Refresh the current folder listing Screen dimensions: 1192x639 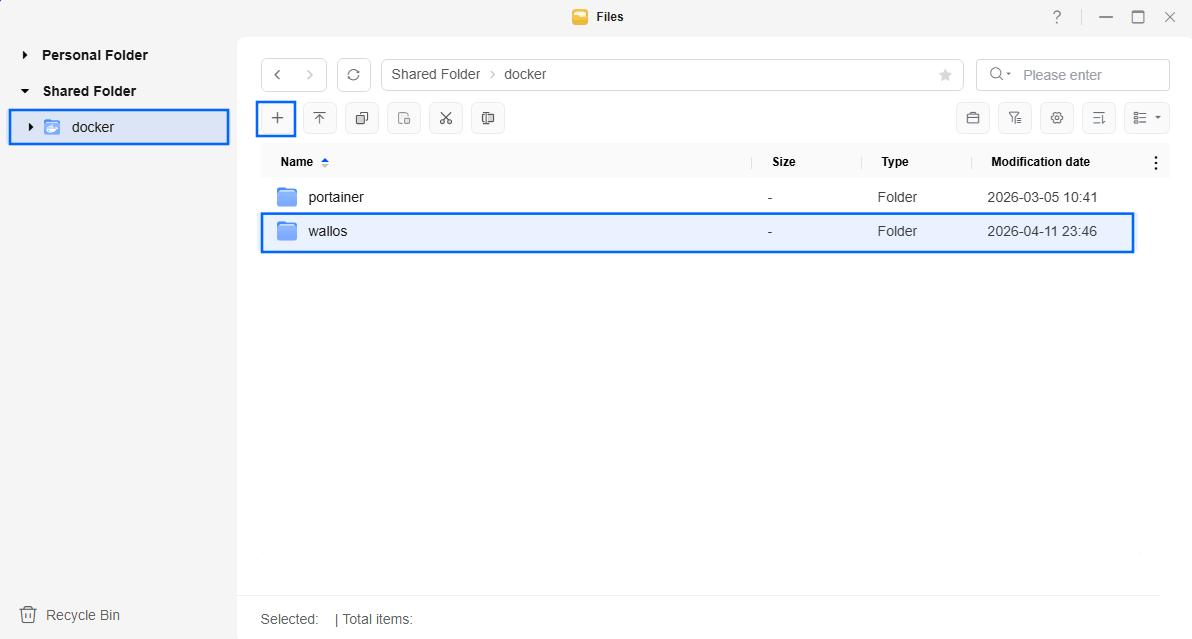point(353,75)
